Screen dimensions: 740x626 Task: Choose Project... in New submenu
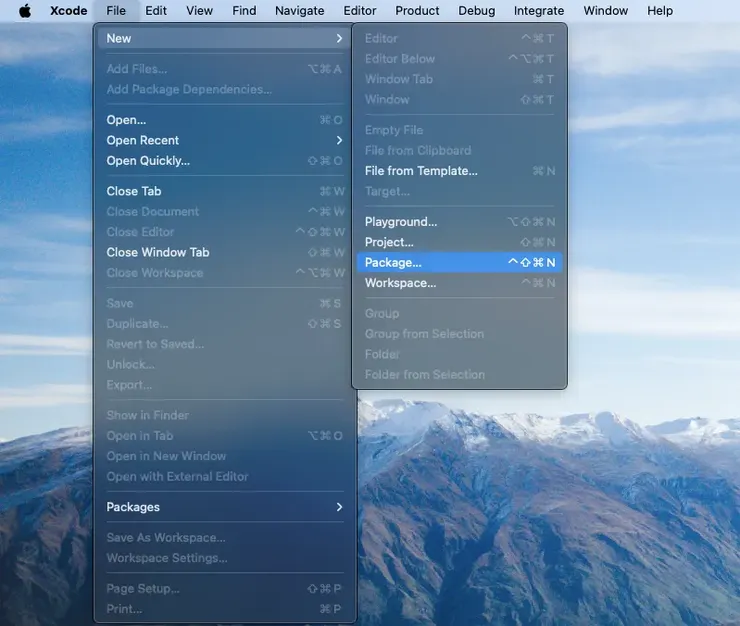460,242
